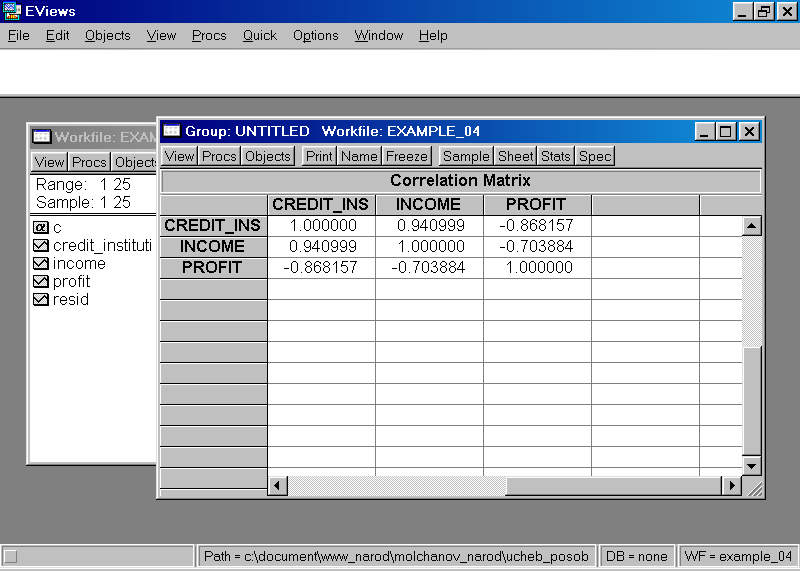This screenshot has width=800, height=571.
Task: Click the Group window icon in its title bar
Action: tap(172, 131)
